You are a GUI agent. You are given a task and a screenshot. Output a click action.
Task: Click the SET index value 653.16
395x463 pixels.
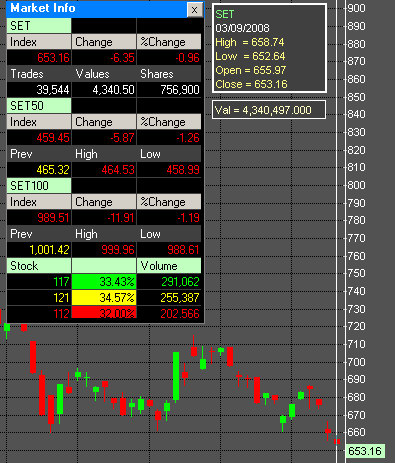pos(53,58)
